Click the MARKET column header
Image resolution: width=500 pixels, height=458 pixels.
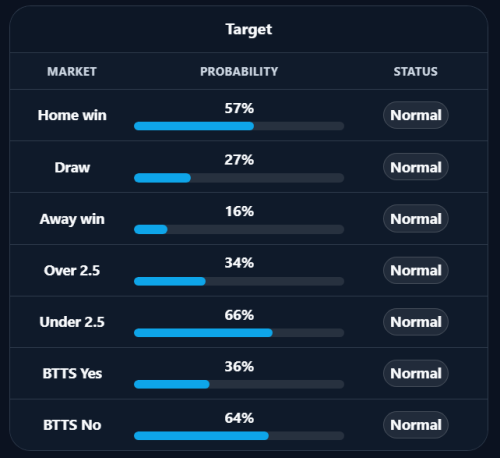coord(72,71)
